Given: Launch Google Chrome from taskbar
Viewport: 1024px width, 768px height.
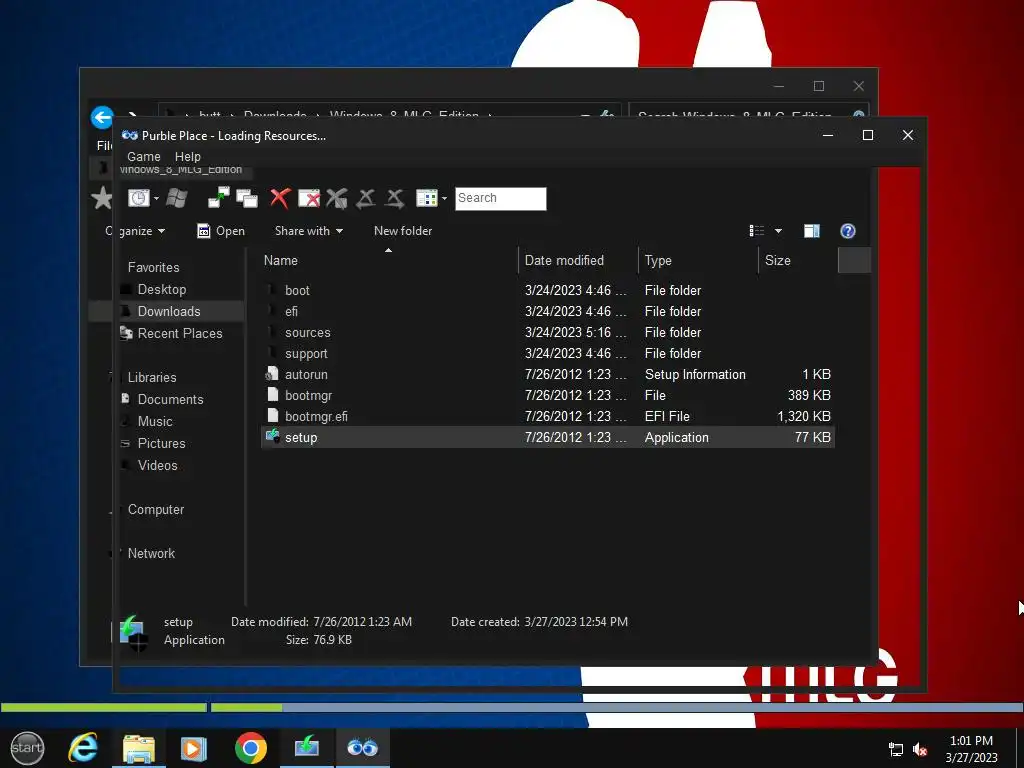Looking at the screenshot, I should (x=251, y=748).
